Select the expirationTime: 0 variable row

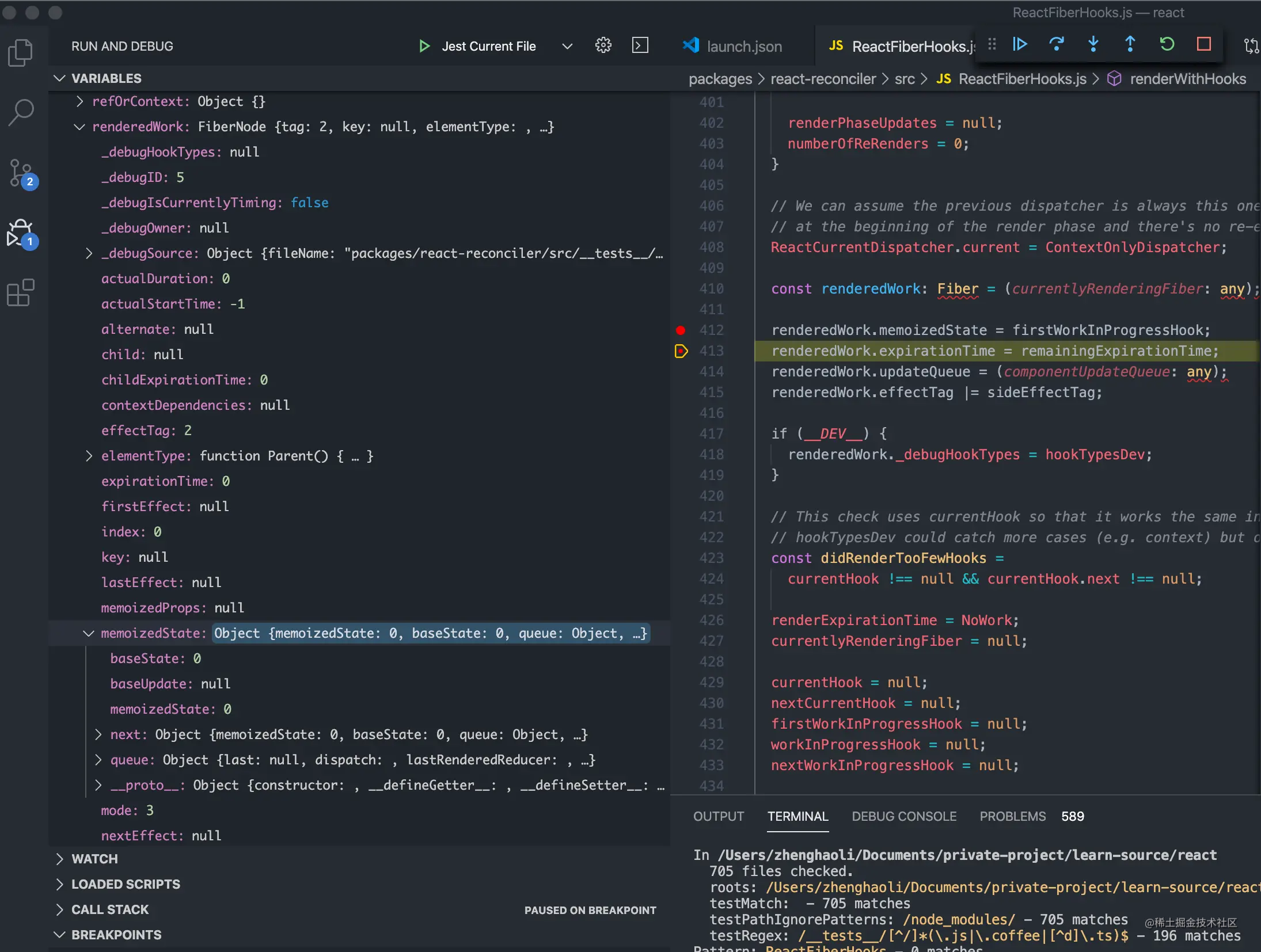click(359, 481)
